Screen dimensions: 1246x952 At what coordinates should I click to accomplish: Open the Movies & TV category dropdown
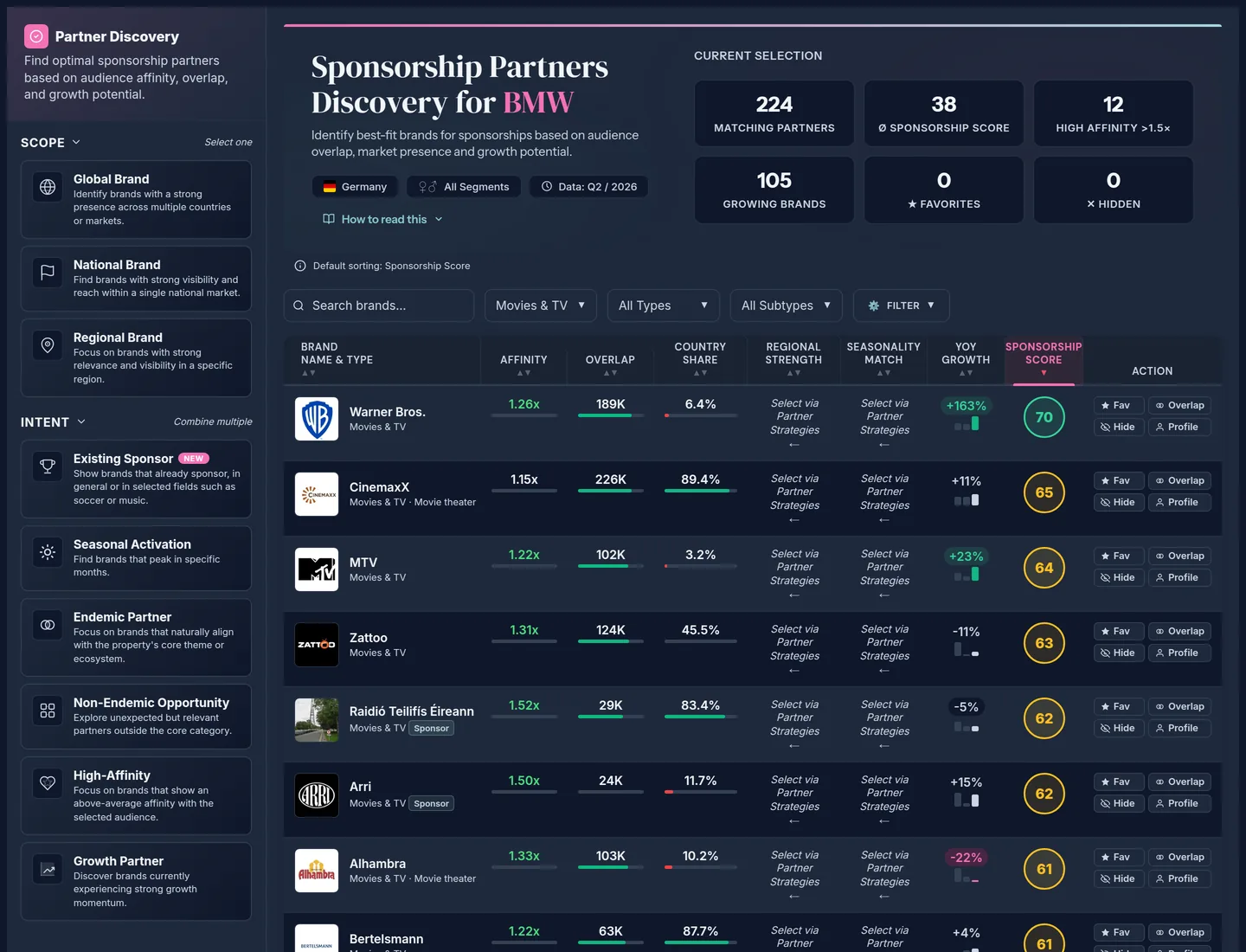click(541, 306)
